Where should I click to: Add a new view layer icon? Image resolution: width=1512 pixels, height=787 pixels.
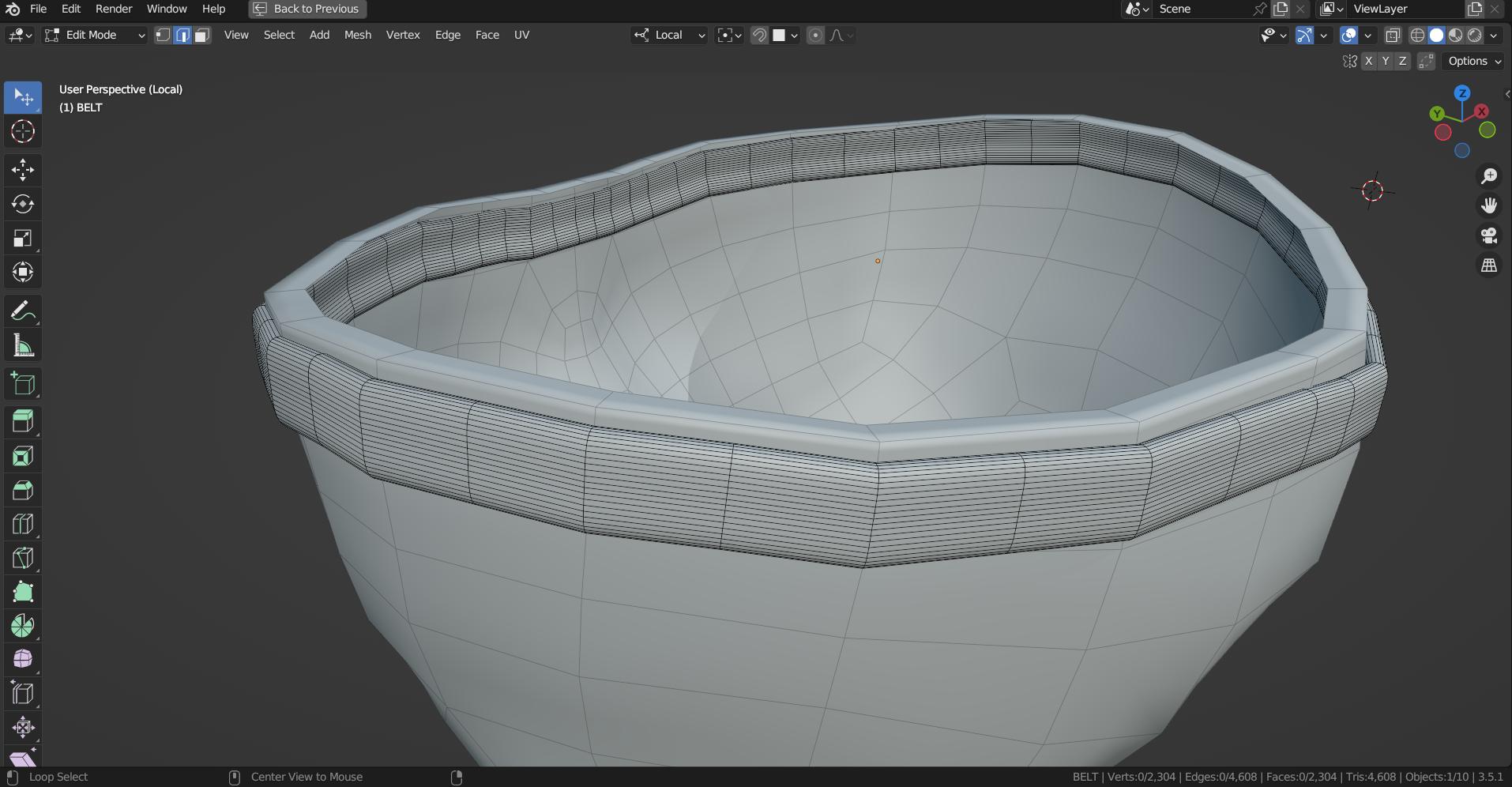tap(1475, 9)
